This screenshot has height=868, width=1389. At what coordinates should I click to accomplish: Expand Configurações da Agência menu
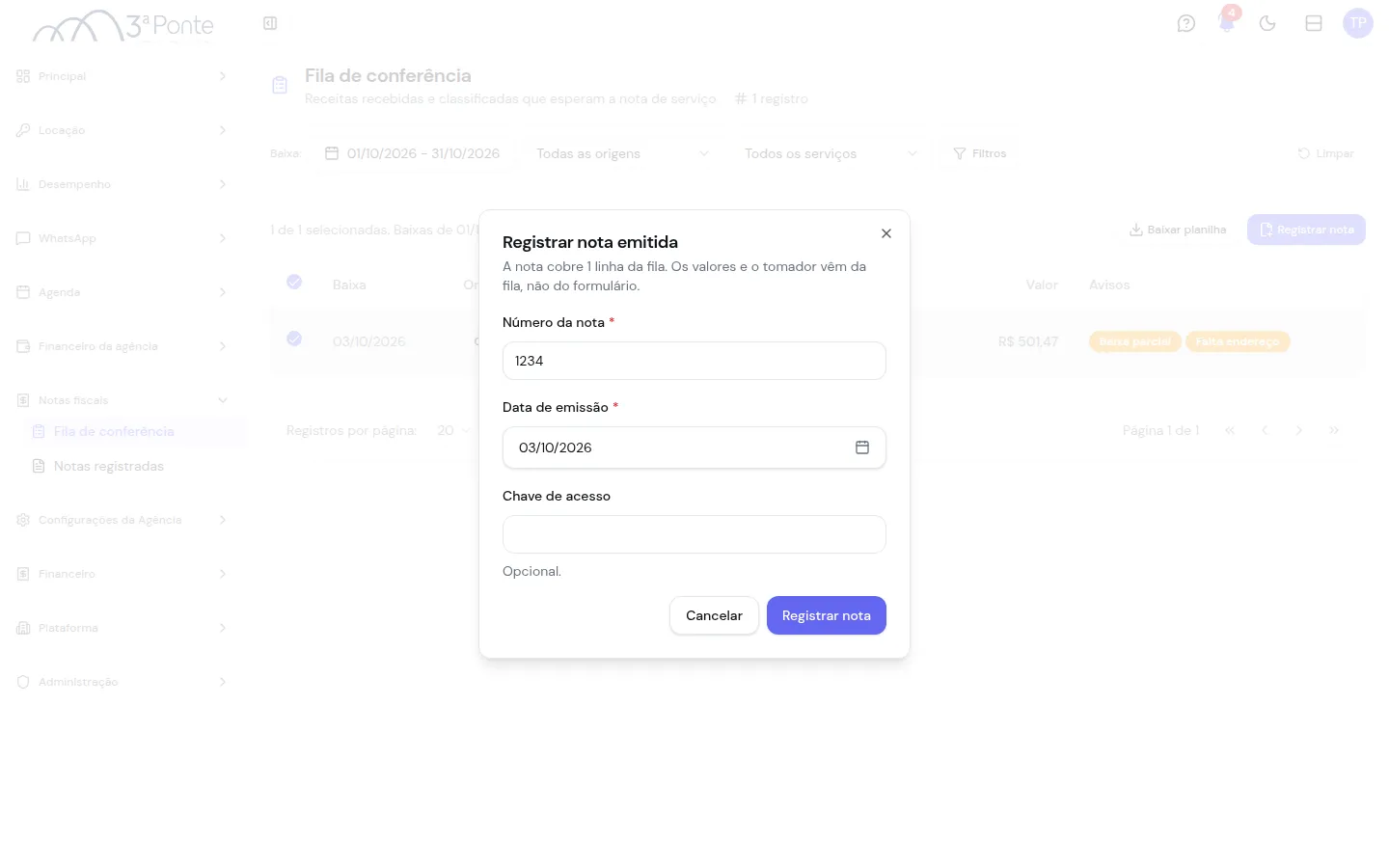click(x=123, y=520)
